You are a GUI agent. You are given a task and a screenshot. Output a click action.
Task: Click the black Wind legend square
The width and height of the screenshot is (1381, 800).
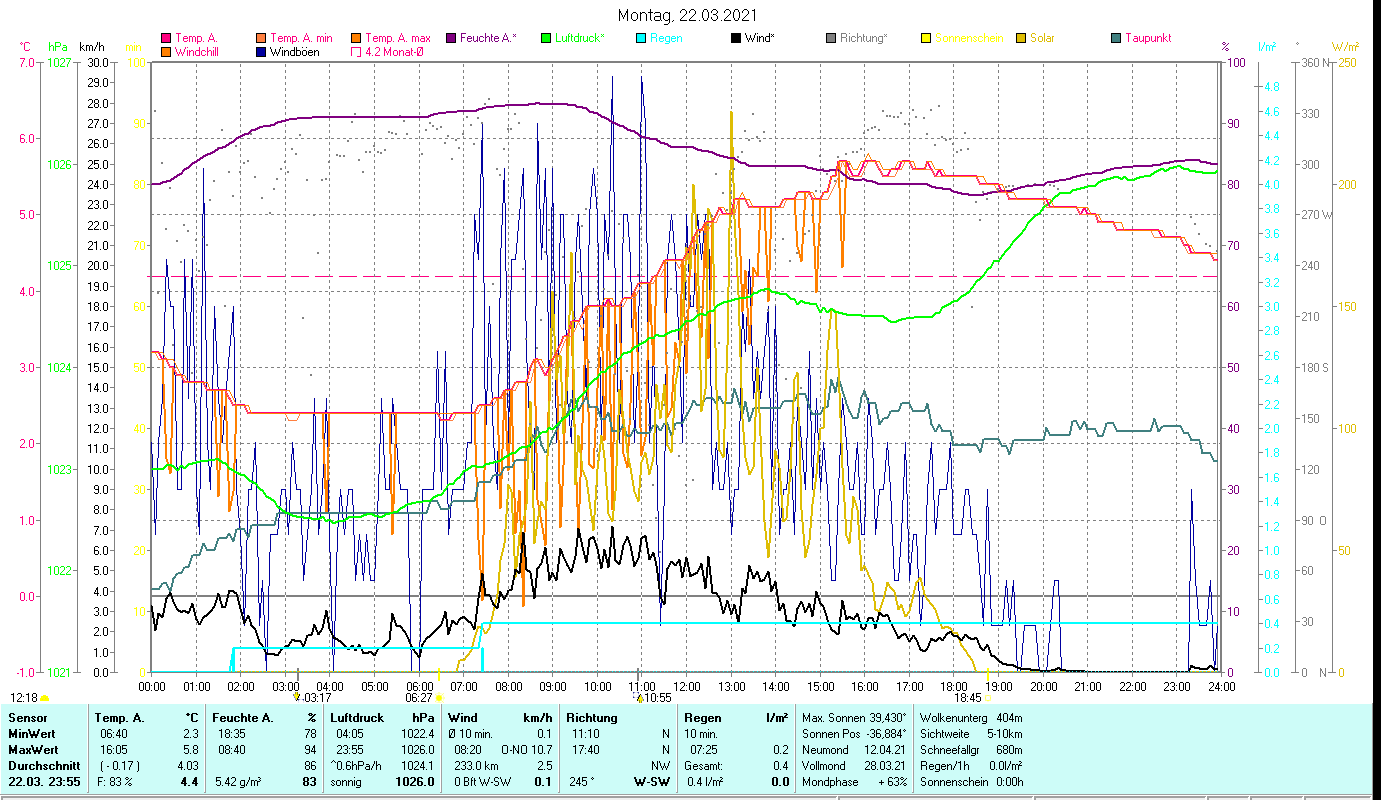736,38
